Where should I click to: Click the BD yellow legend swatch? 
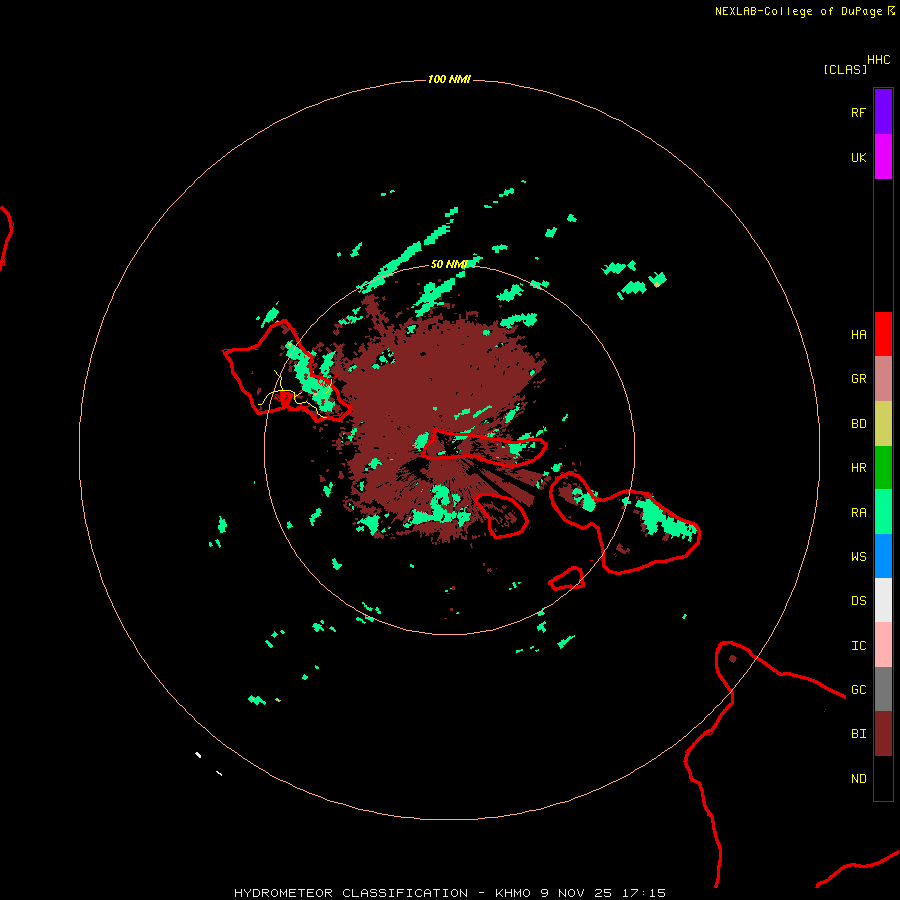click(x=883, y=424)
